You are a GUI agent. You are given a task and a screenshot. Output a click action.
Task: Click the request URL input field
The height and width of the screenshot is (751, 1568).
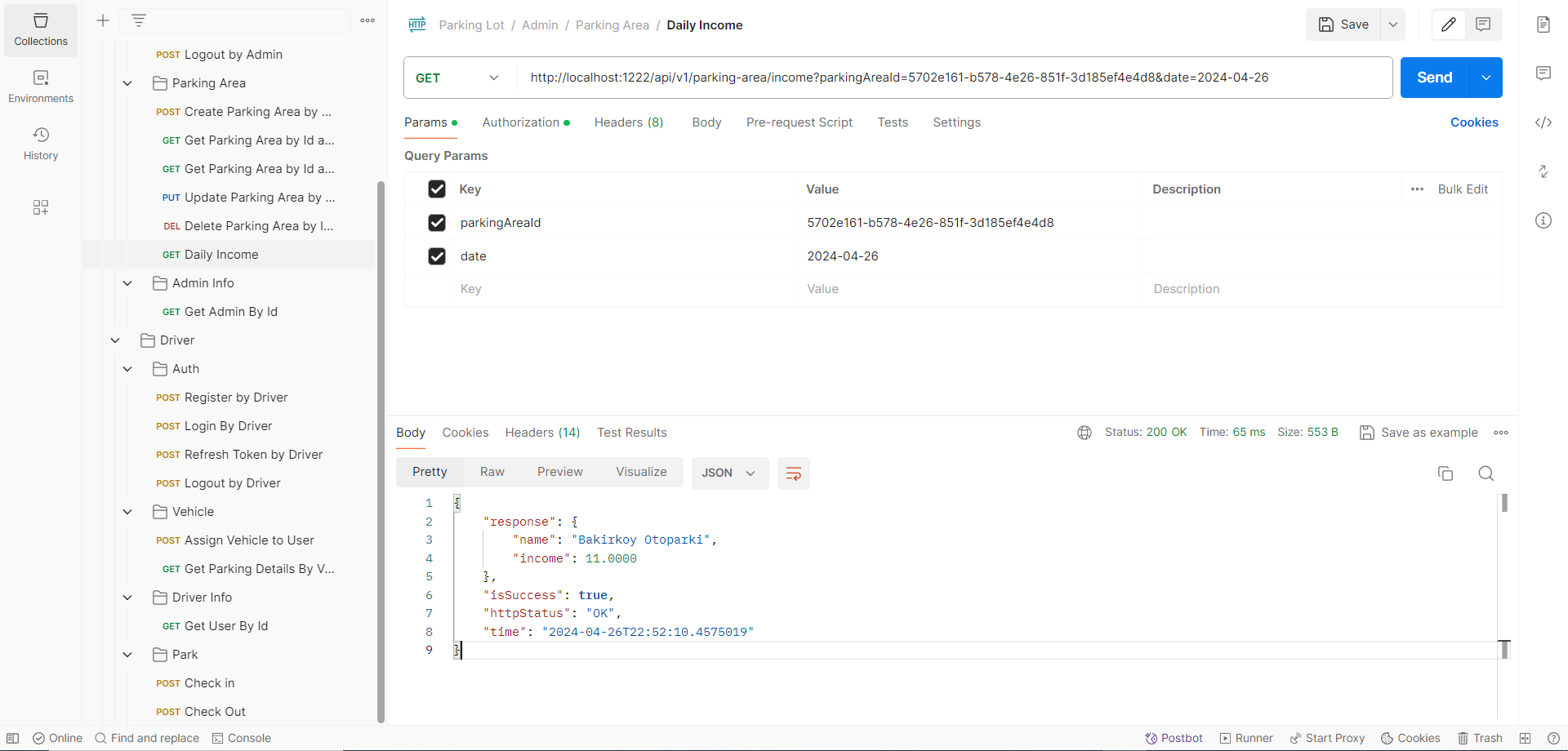(x=954, y=78)
